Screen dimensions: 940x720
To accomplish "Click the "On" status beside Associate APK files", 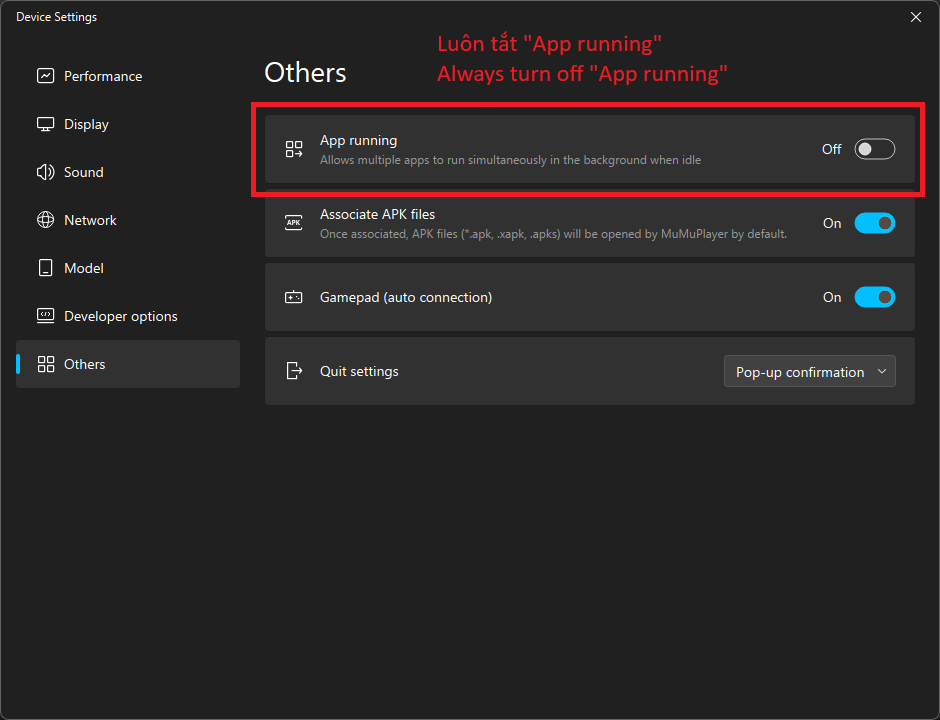I will 832,223.
